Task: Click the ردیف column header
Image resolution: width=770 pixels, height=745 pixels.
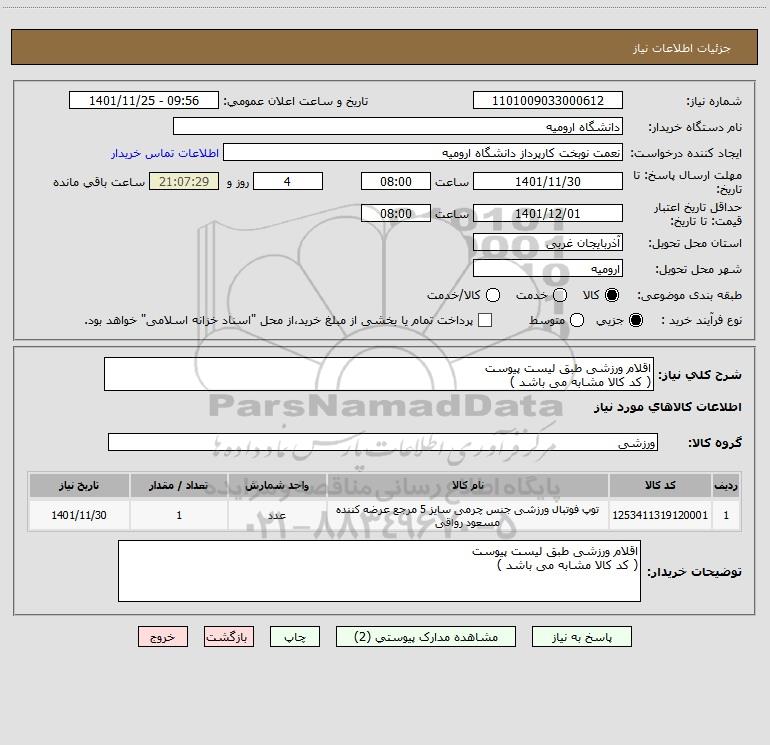Action: pos(726,485)
